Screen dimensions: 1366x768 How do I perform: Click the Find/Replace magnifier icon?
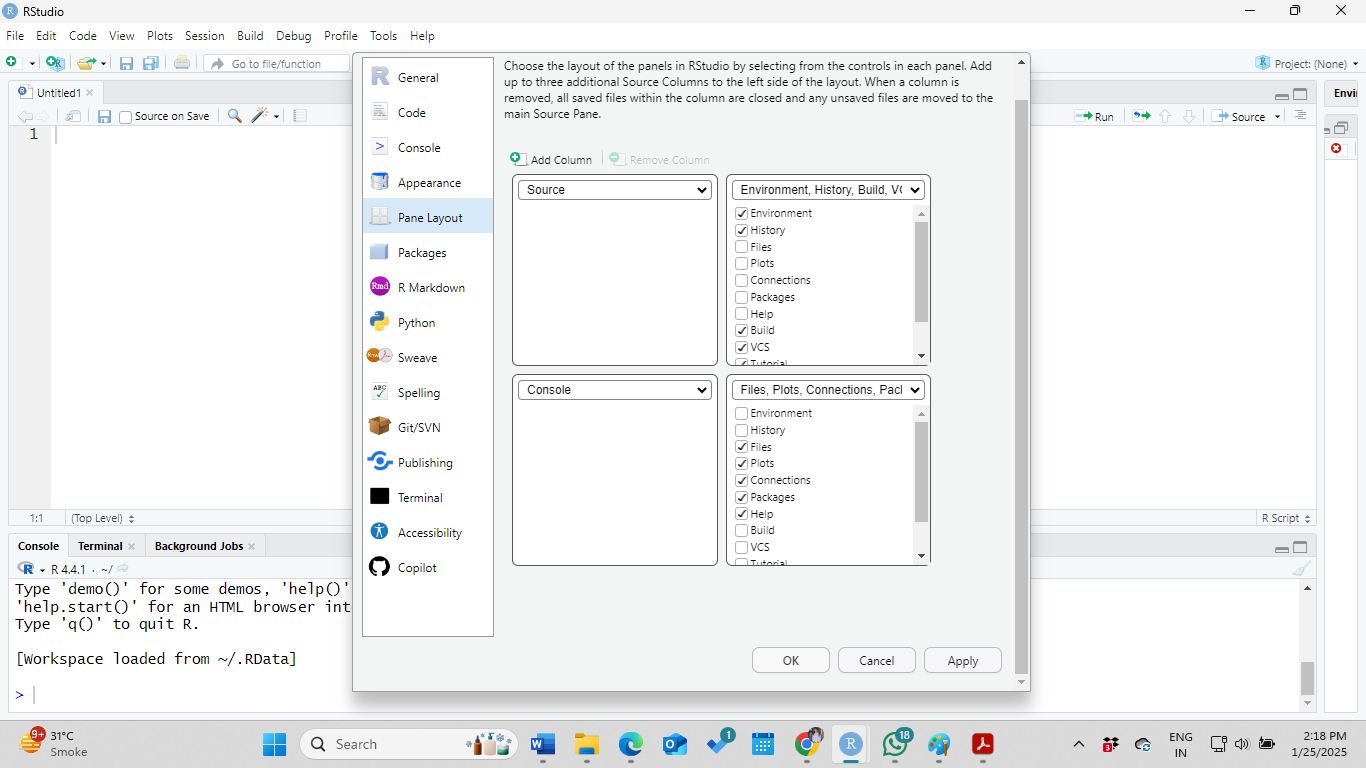pos(235,116)
